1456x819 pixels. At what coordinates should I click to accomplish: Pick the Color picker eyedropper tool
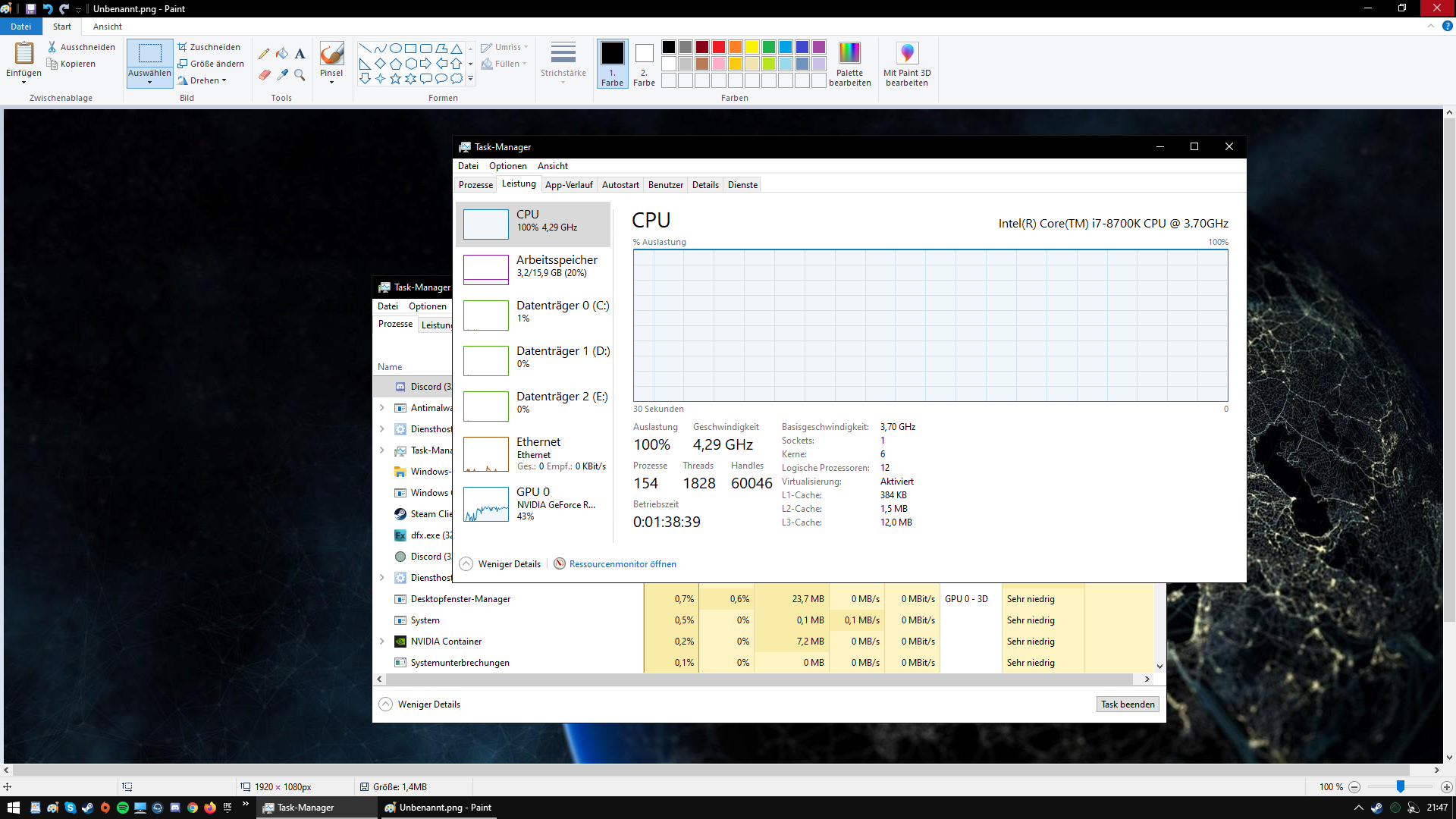point(282,75)
